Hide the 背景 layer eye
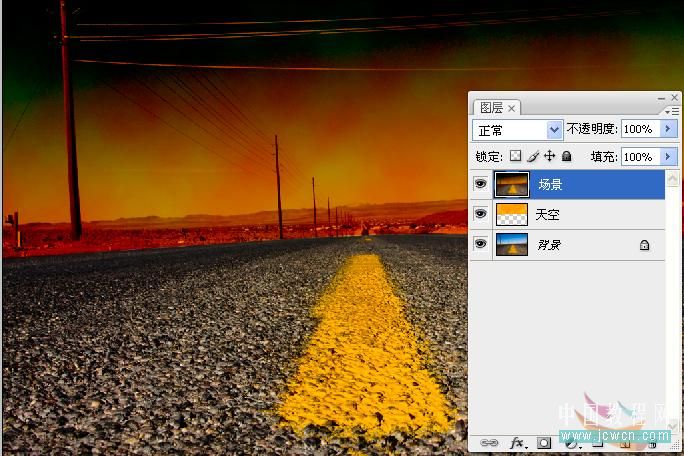Image resolution: width=684 pixels, height=456 pixels. pos(480,243)
